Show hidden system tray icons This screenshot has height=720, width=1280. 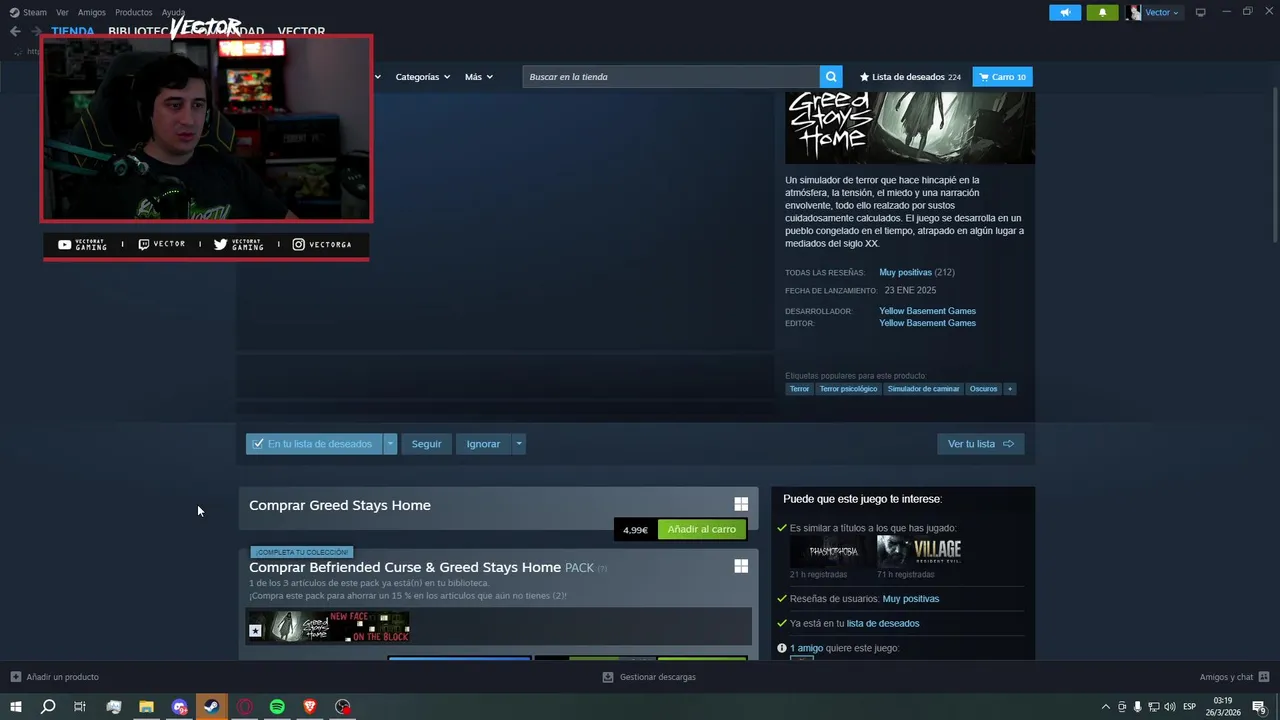click(1105, 707)
